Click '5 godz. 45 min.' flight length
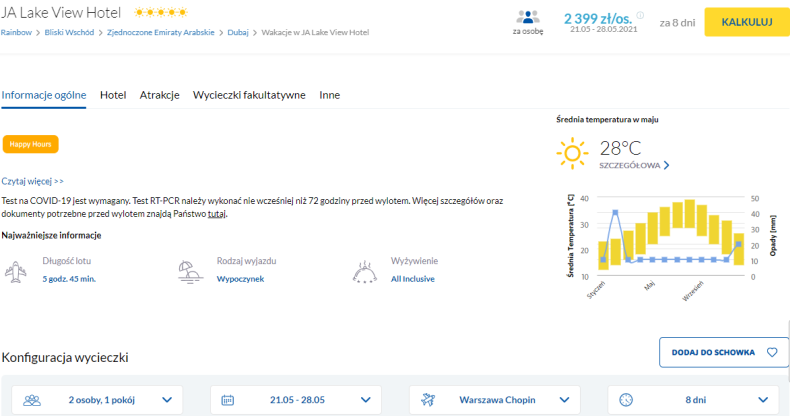The height and width of the screenshot is (416, 790). click(69, 279)
